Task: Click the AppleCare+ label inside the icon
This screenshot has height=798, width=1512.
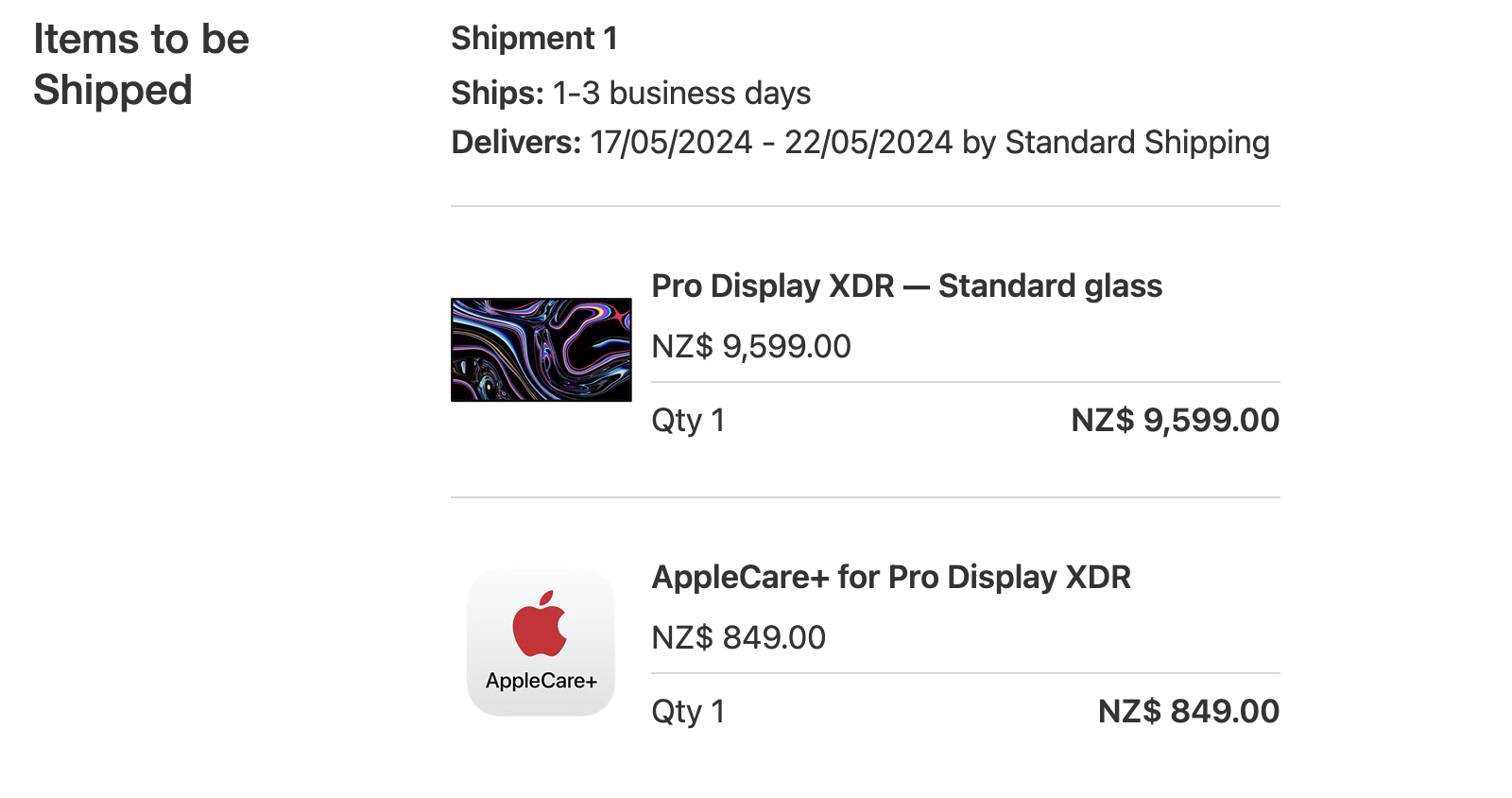Action: (541, 681)
